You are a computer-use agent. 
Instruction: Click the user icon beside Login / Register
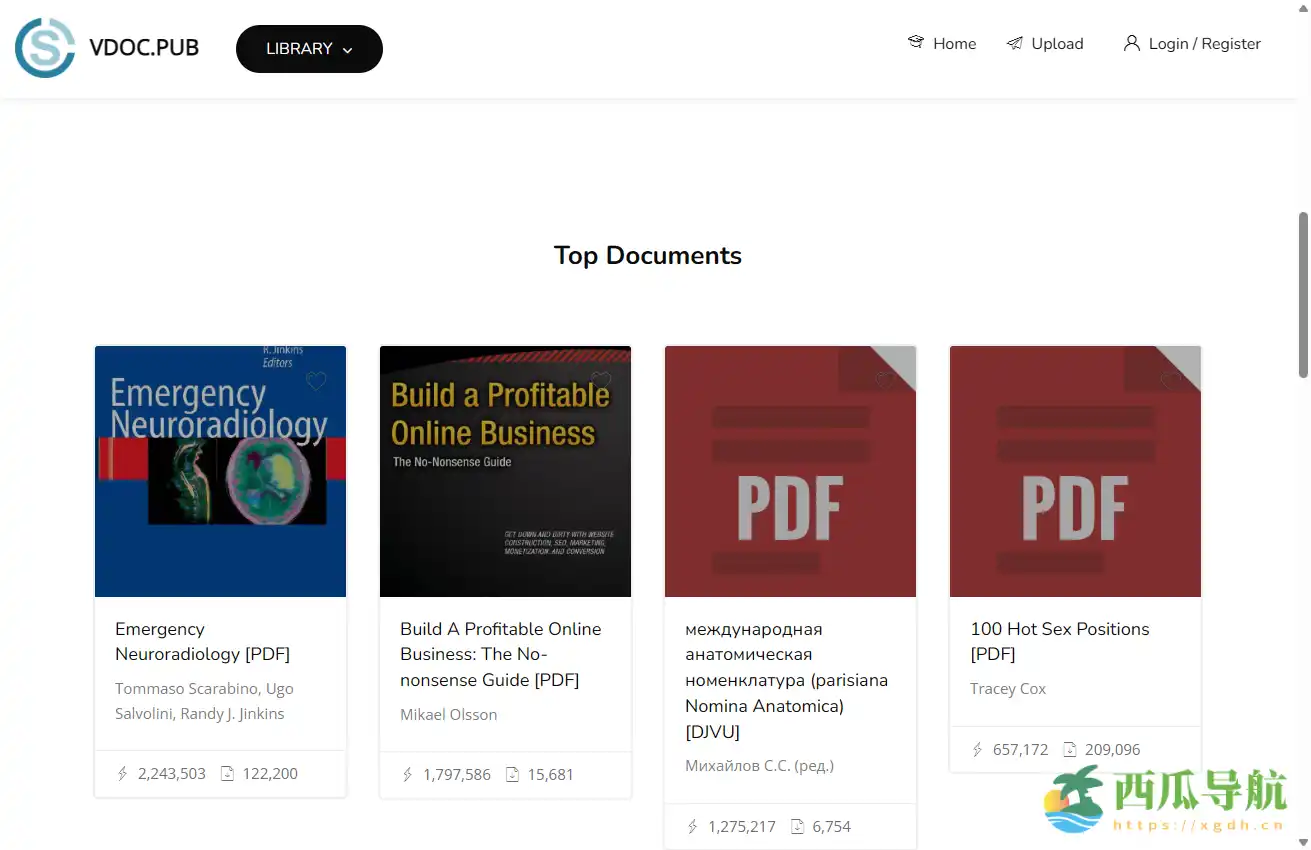(x=1131, y=43)
